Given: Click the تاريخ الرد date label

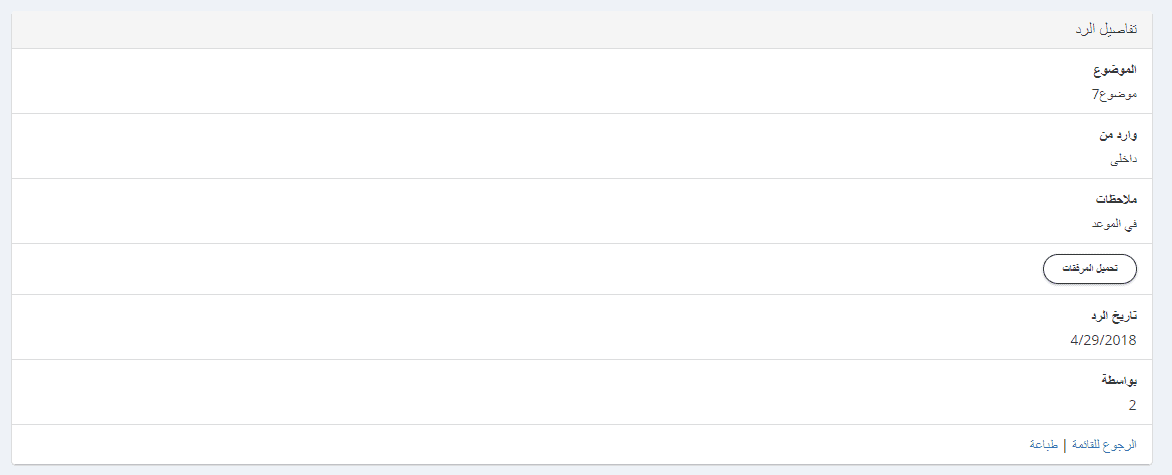Looking at the screenshot, I should tap(1113, 317).
